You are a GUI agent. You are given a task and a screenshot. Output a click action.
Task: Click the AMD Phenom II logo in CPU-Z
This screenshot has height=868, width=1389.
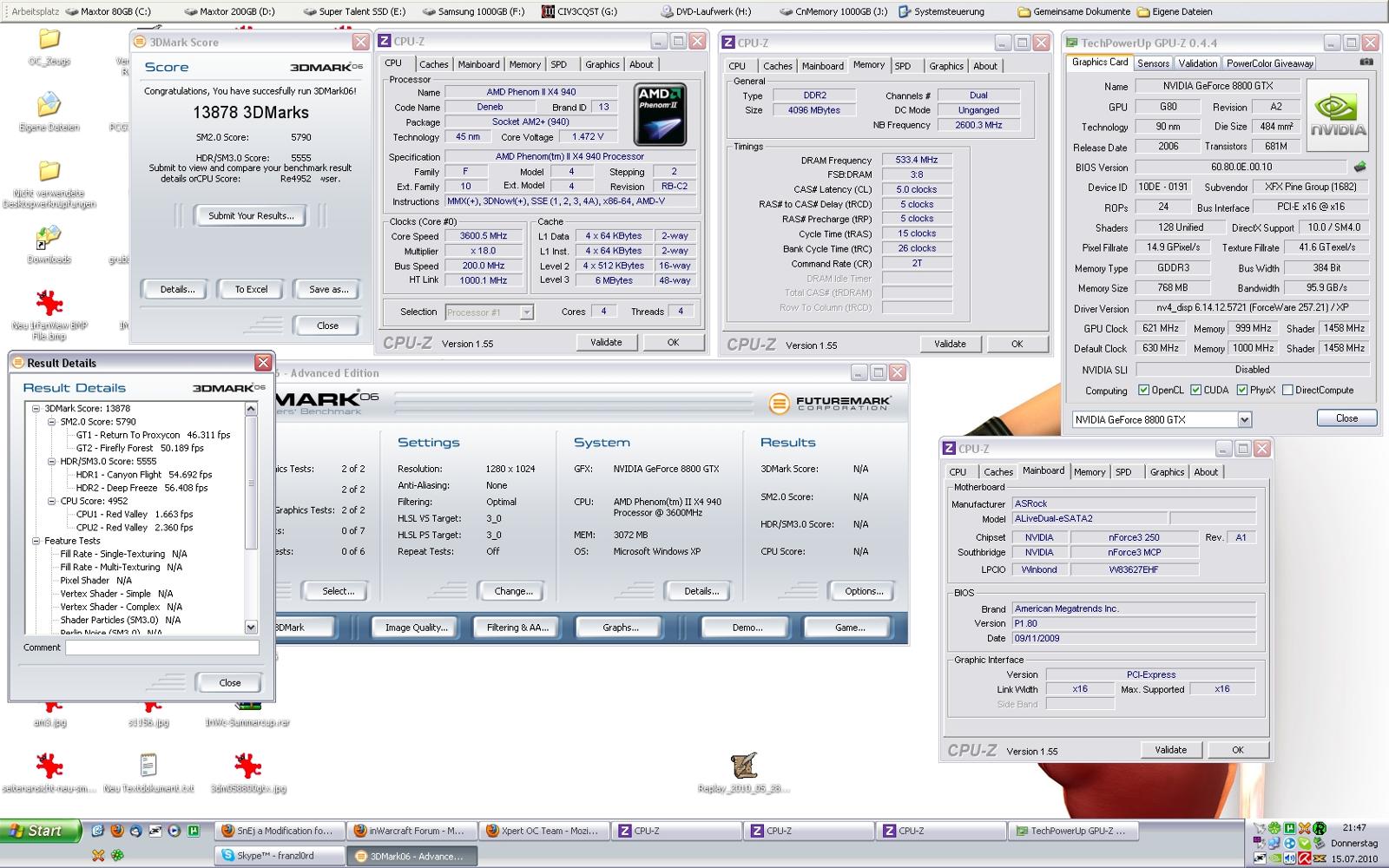tap(661, 113)
